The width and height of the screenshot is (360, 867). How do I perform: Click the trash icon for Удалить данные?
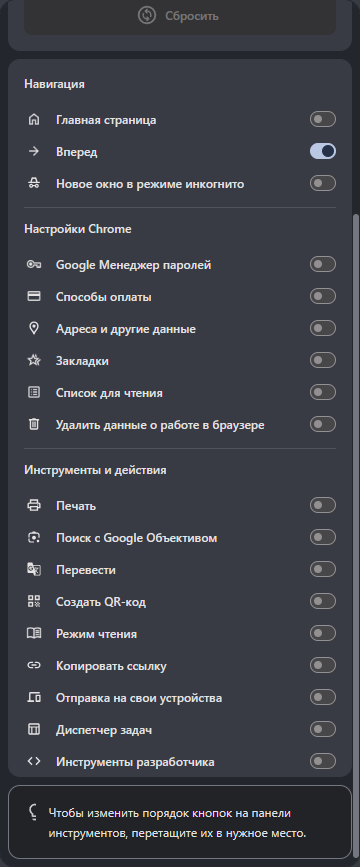click(x=34, y=425)
